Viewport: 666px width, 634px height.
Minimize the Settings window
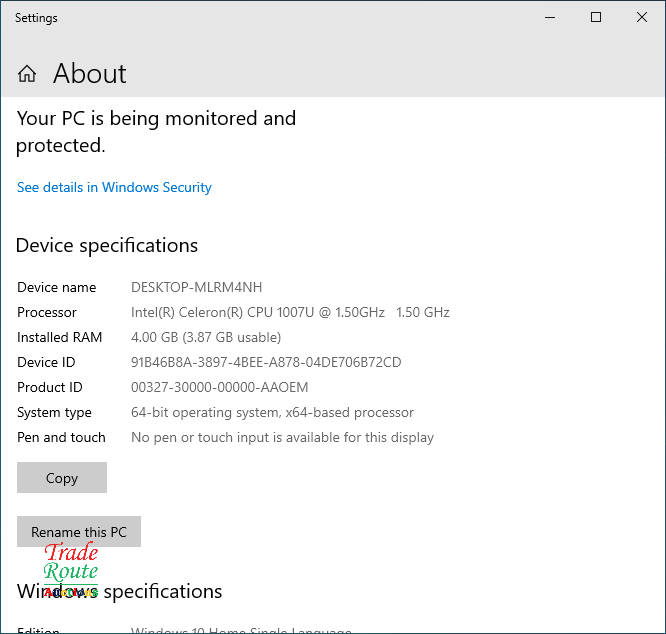pyautogui.click(x=549, y=17)
